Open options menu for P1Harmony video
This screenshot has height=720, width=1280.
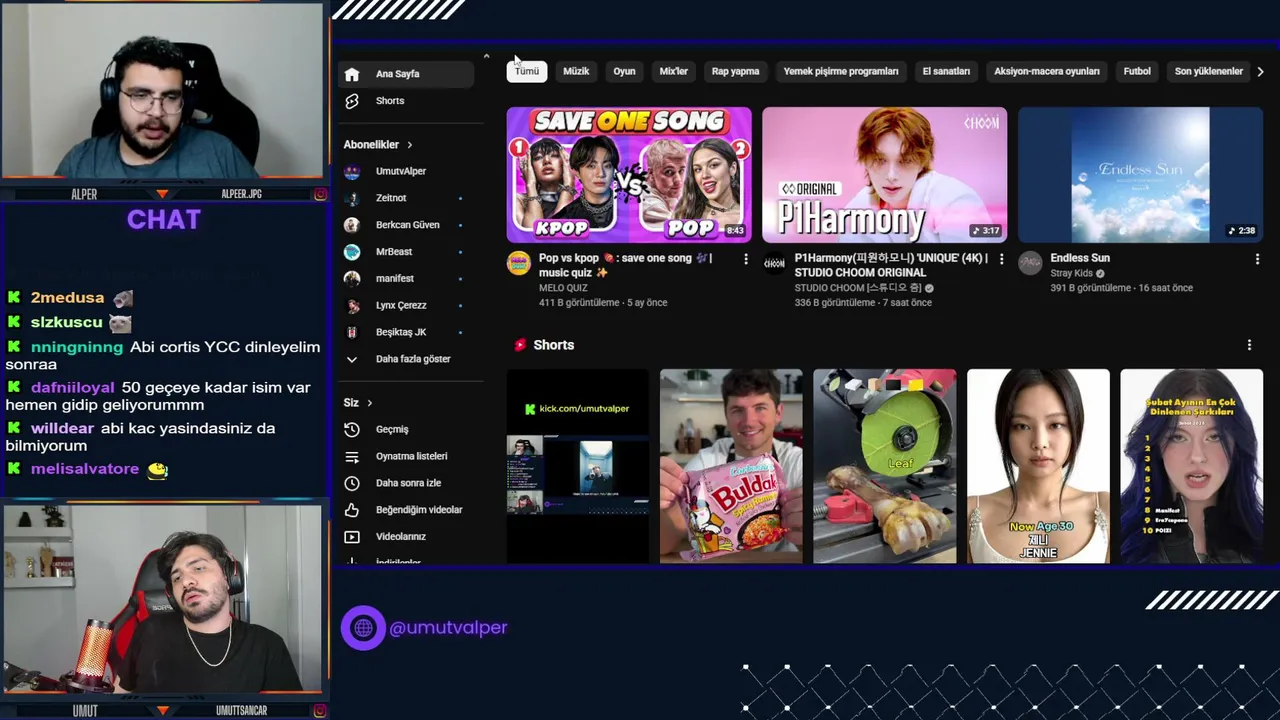[1001, 259]
